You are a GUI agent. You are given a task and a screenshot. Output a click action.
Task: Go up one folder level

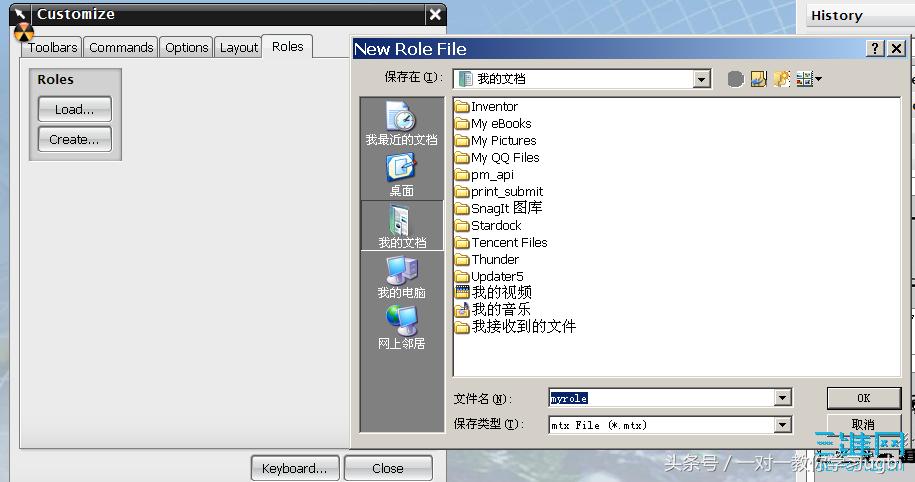(759, 79)
